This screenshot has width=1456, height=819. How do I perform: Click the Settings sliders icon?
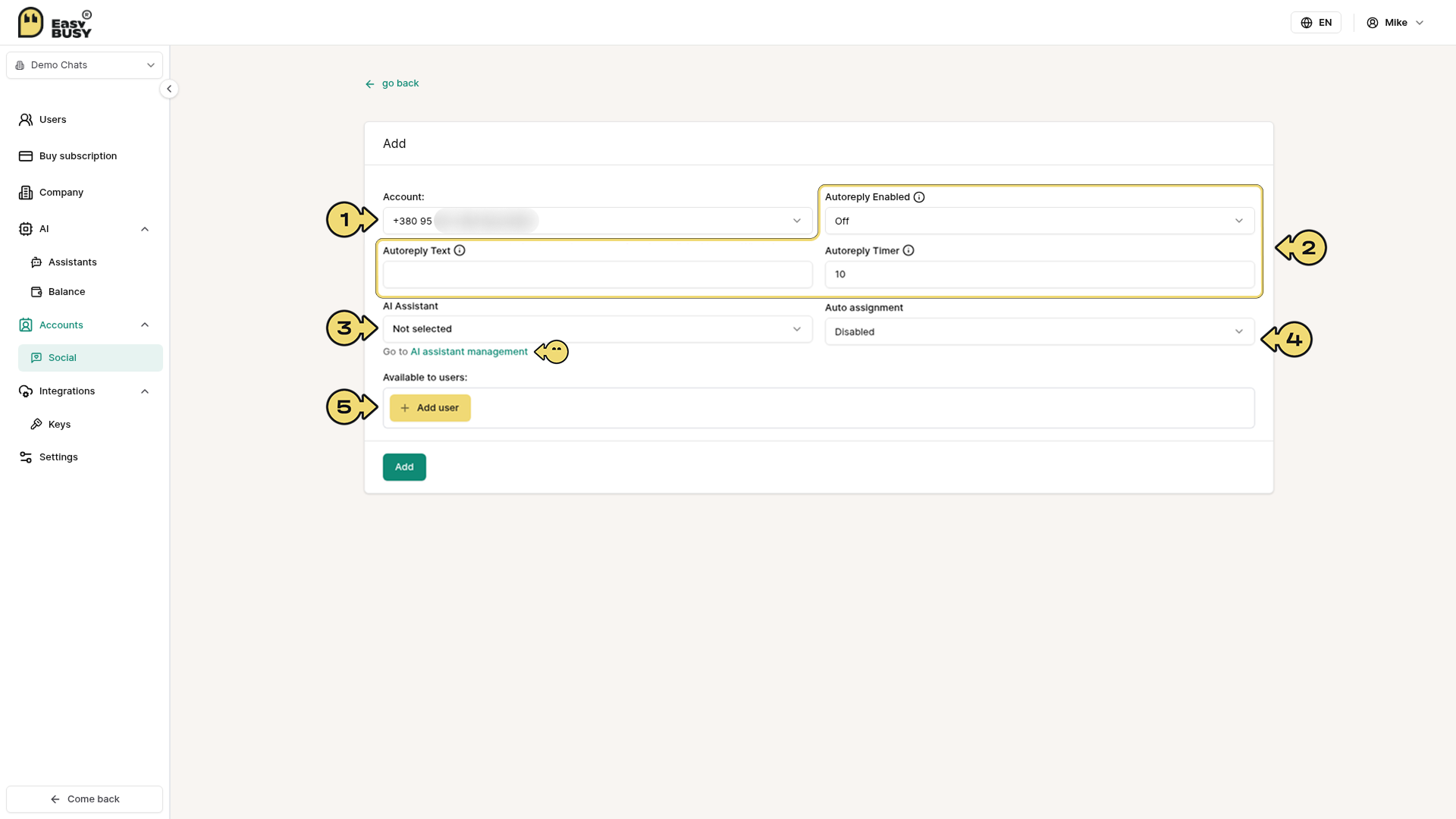[26, 457]
